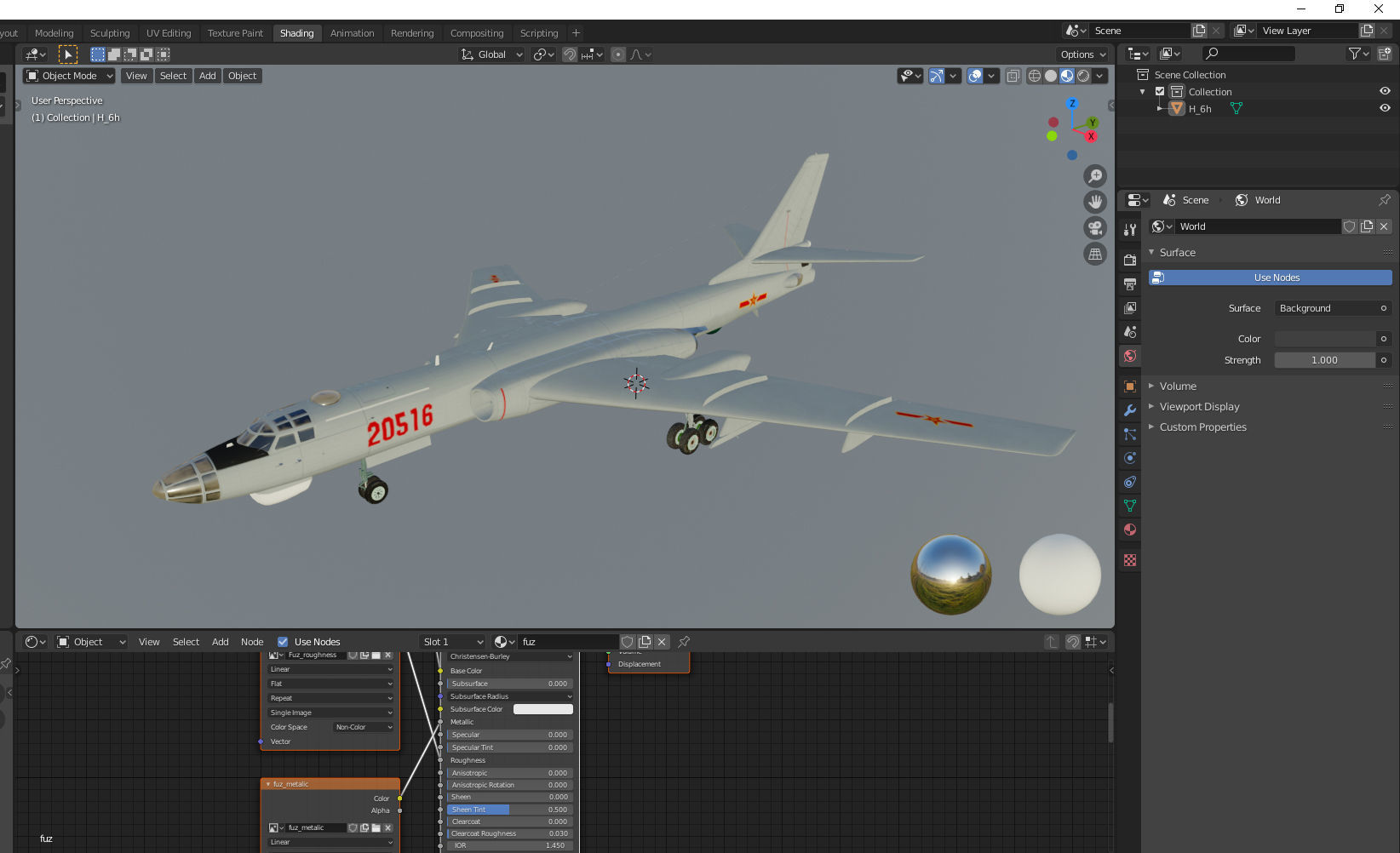Image resolution: width=1400 pixels, height=853 pixels.
Task: Switch to Animation workspace tab
Action: 352,33
